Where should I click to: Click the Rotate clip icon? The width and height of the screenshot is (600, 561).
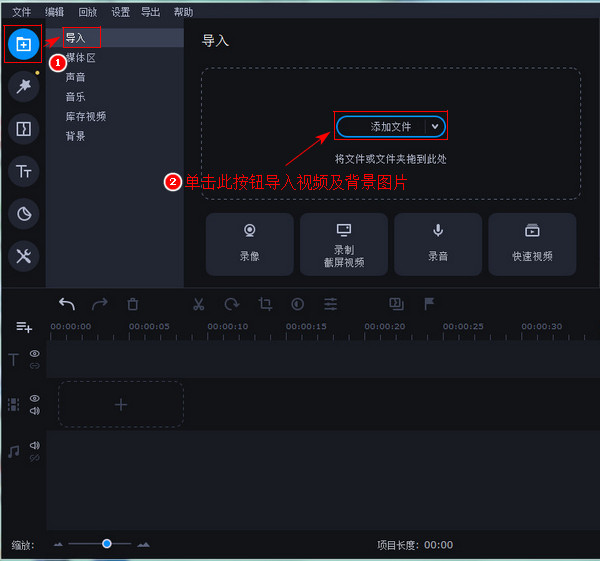pyautogui.click(x=232, y=304)
